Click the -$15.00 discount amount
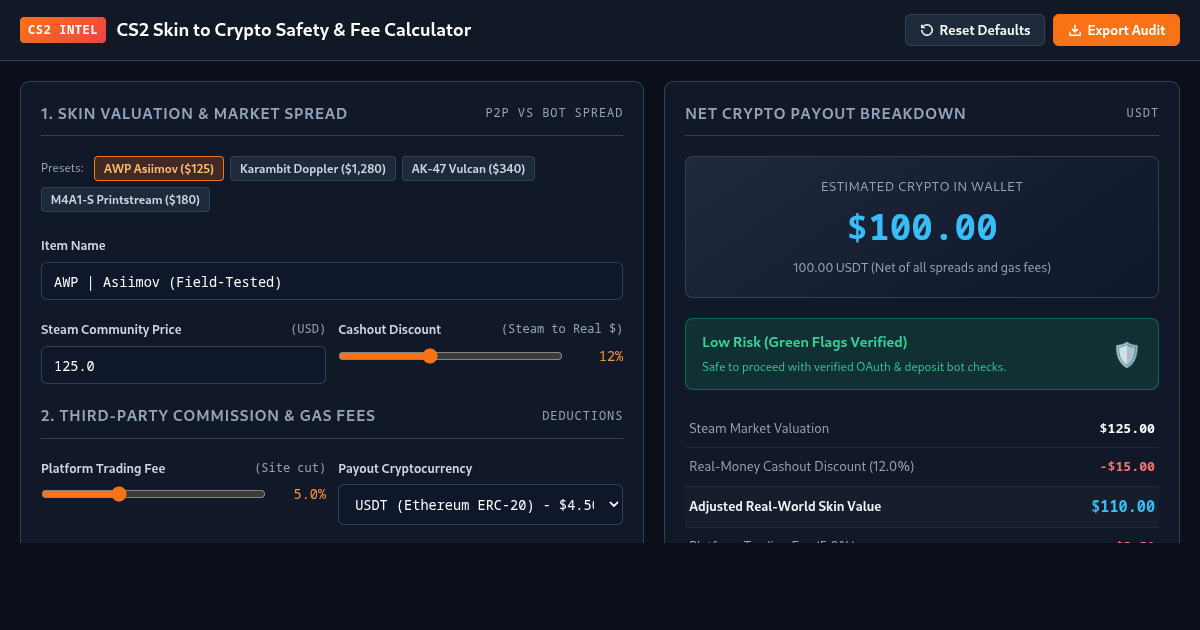This screenshot has width=1200, height=630. pyautogui.click(x=1127, y=467)
